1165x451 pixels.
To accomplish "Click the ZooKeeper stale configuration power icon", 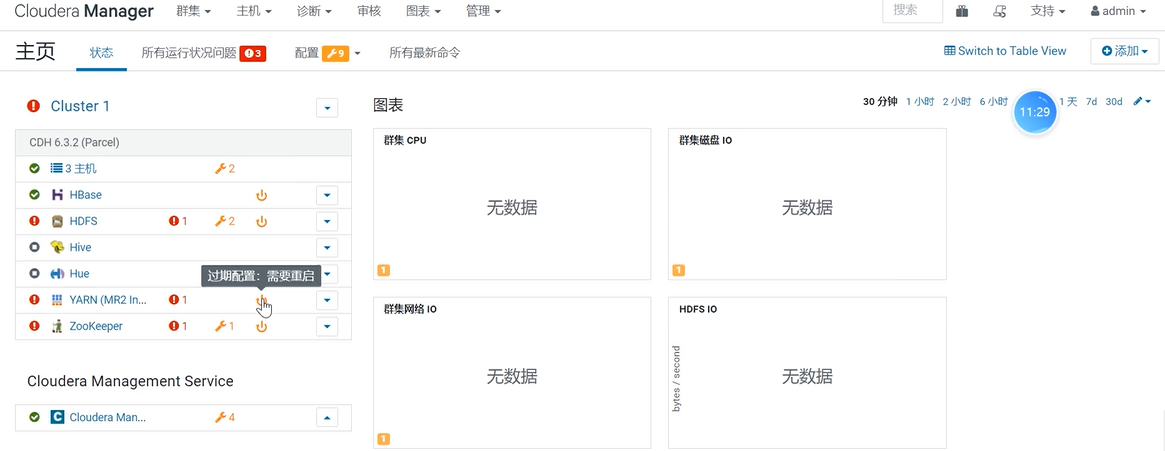I will [x=262, y=326].
